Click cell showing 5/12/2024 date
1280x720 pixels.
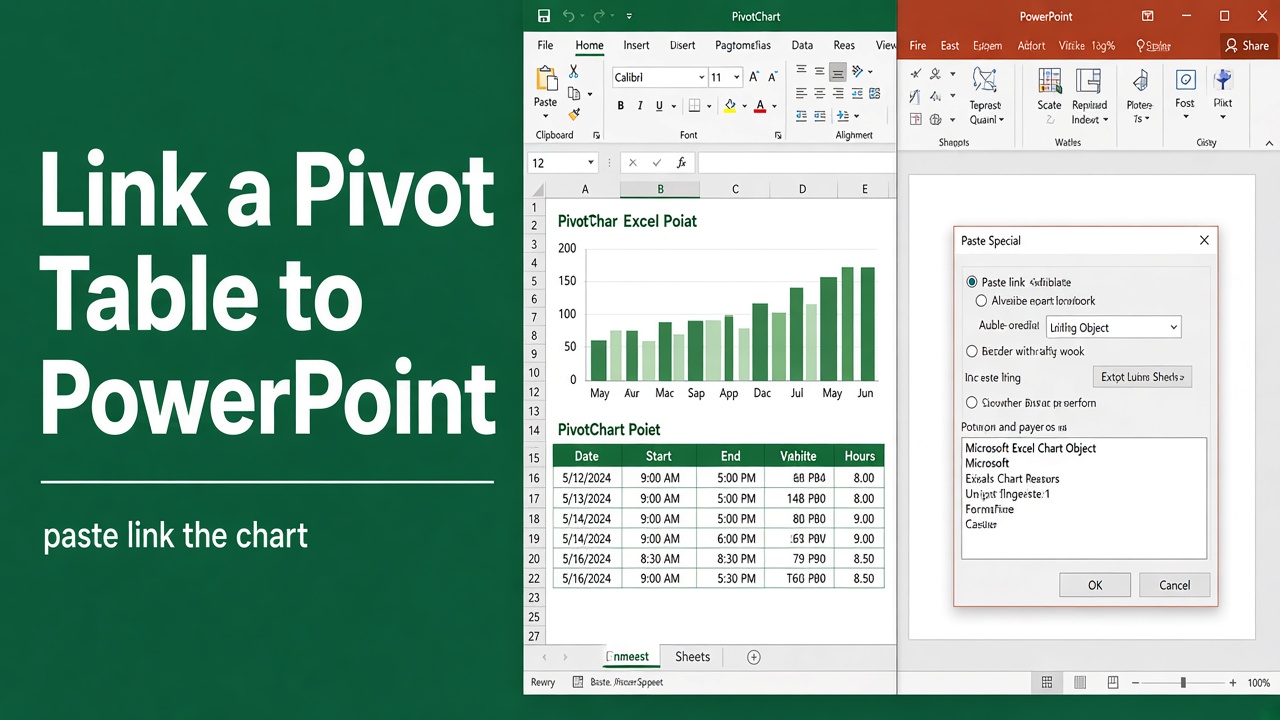click(x=587, y=478)
